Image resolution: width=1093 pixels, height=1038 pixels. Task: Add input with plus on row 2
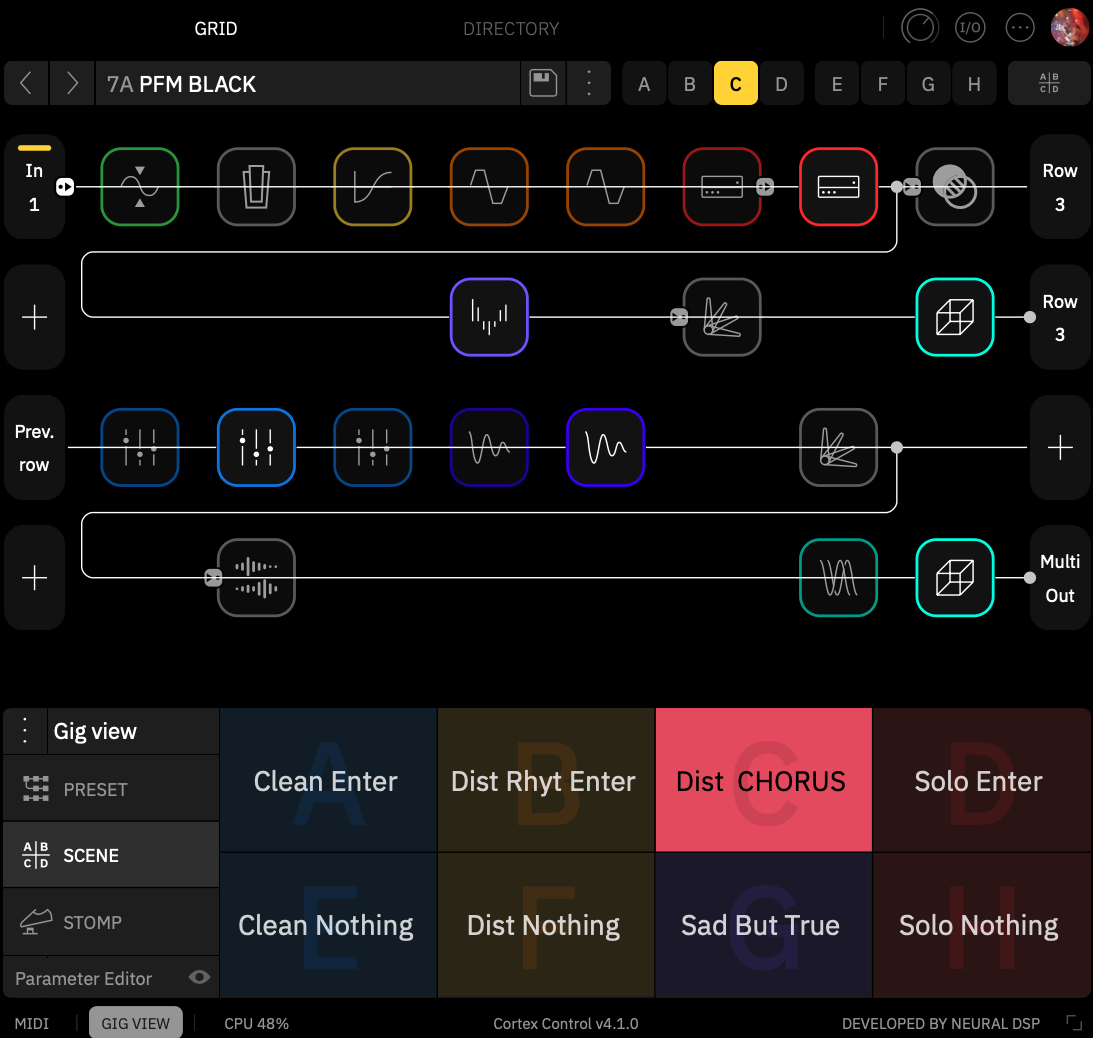pyautogui.click(x=34, y=317)
